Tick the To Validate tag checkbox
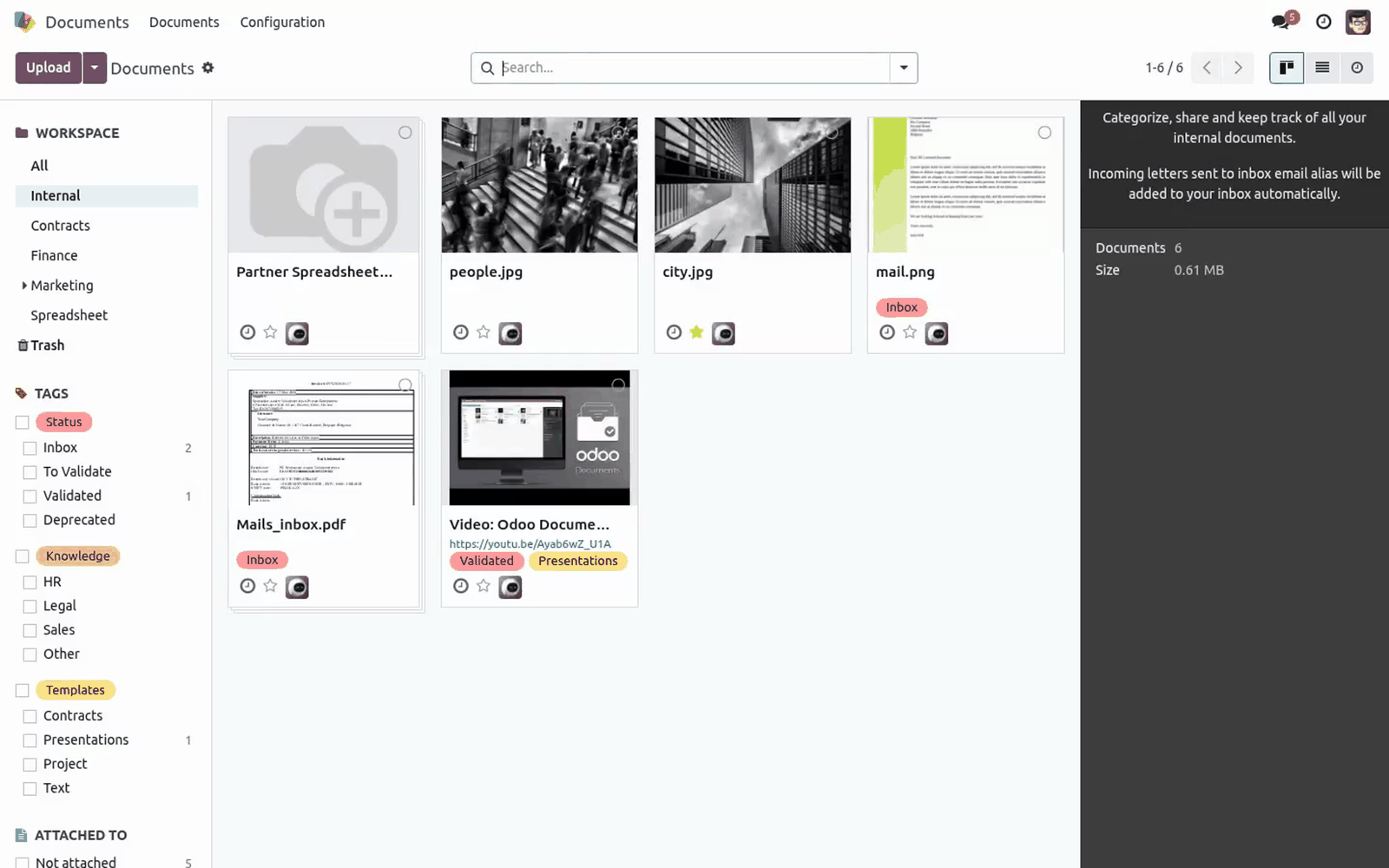Viewport: 1389px width, 868px height. click(x=30, y=472)
